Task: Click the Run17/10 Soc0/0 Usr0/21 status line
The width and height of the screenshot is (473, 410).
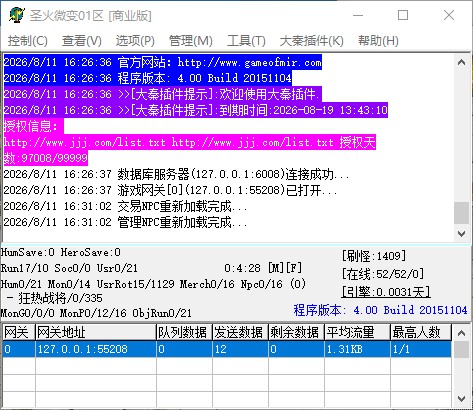Action: [69, 268]
